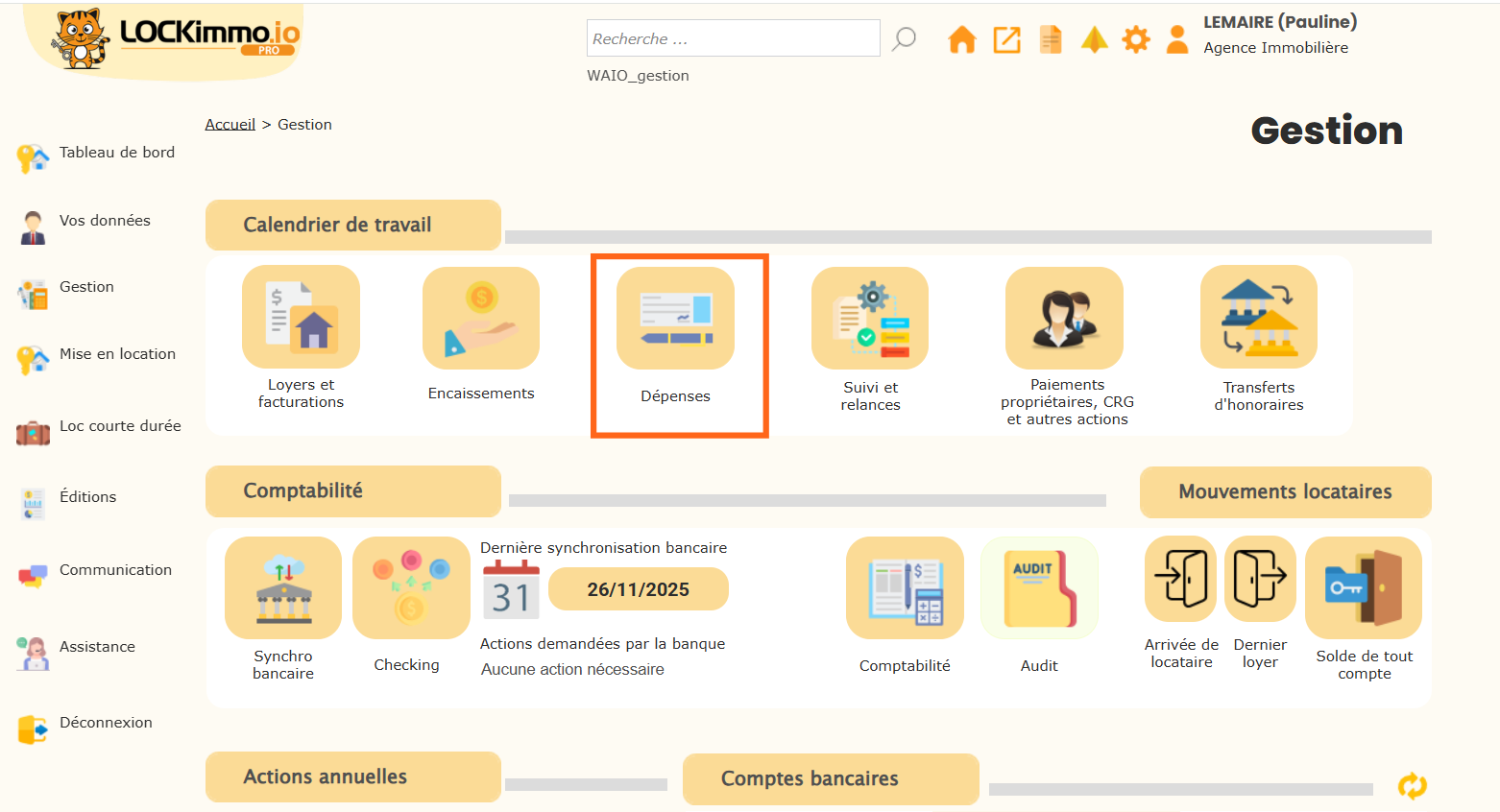The height and width of the screenshot is (812, 1500).
Task: Select Vos données in the sidebar
Action: click(105, 221)
